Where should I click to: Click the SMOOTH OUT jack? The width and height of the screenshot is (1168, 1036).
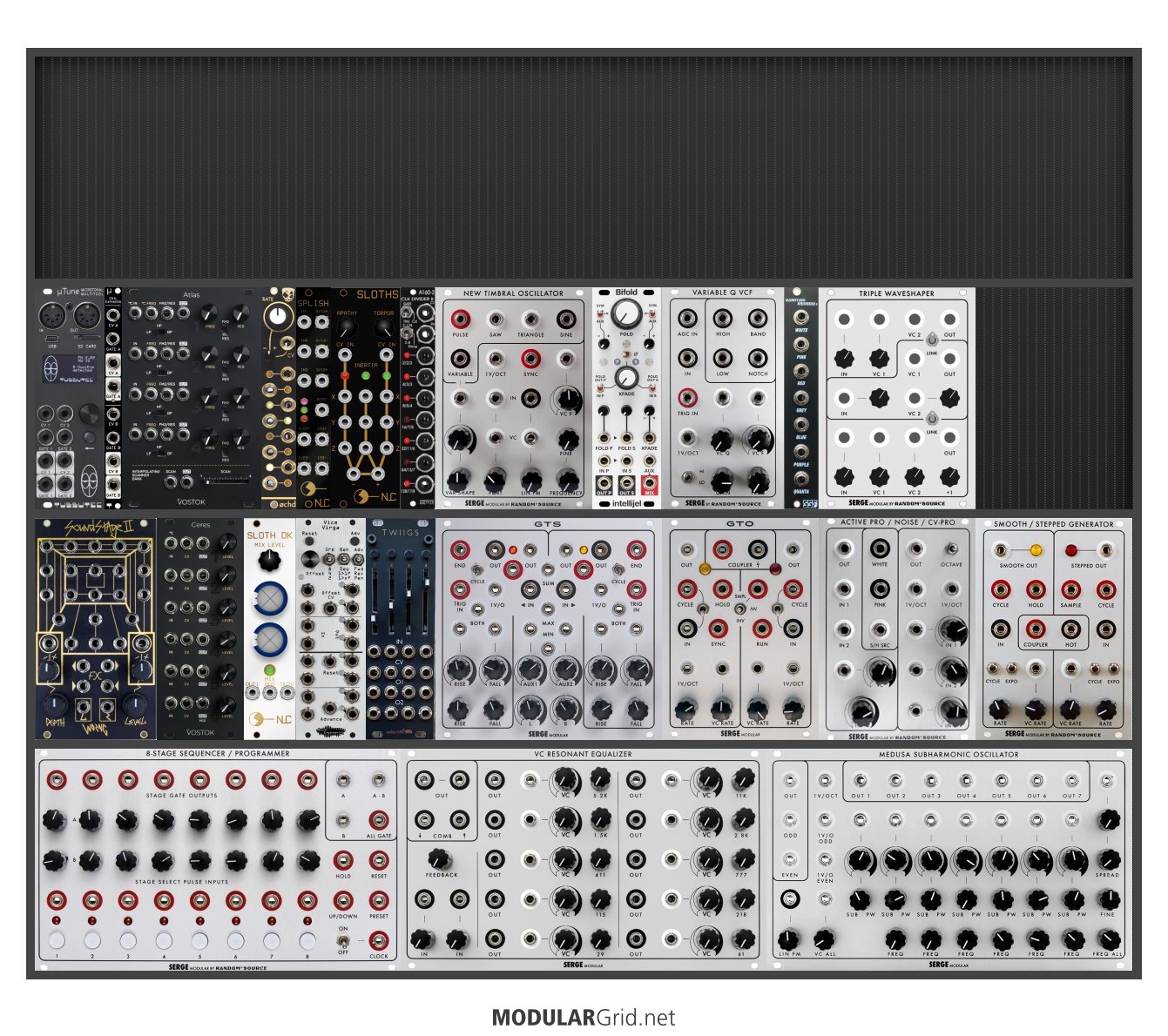coord(1001,550)
